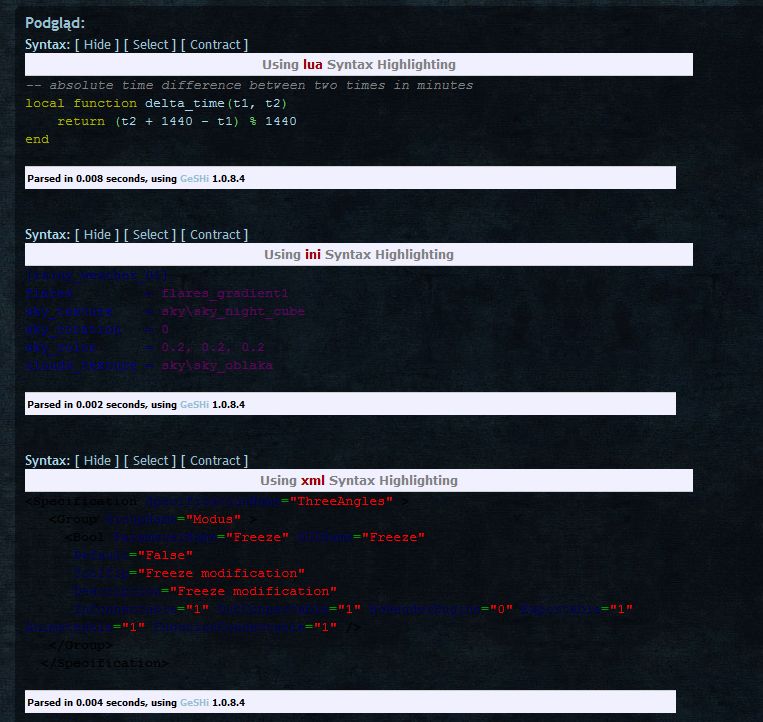Open GeSHi link under the xml block
The image size is (763, 722).
pyautogui.click(x=194, y=703)
